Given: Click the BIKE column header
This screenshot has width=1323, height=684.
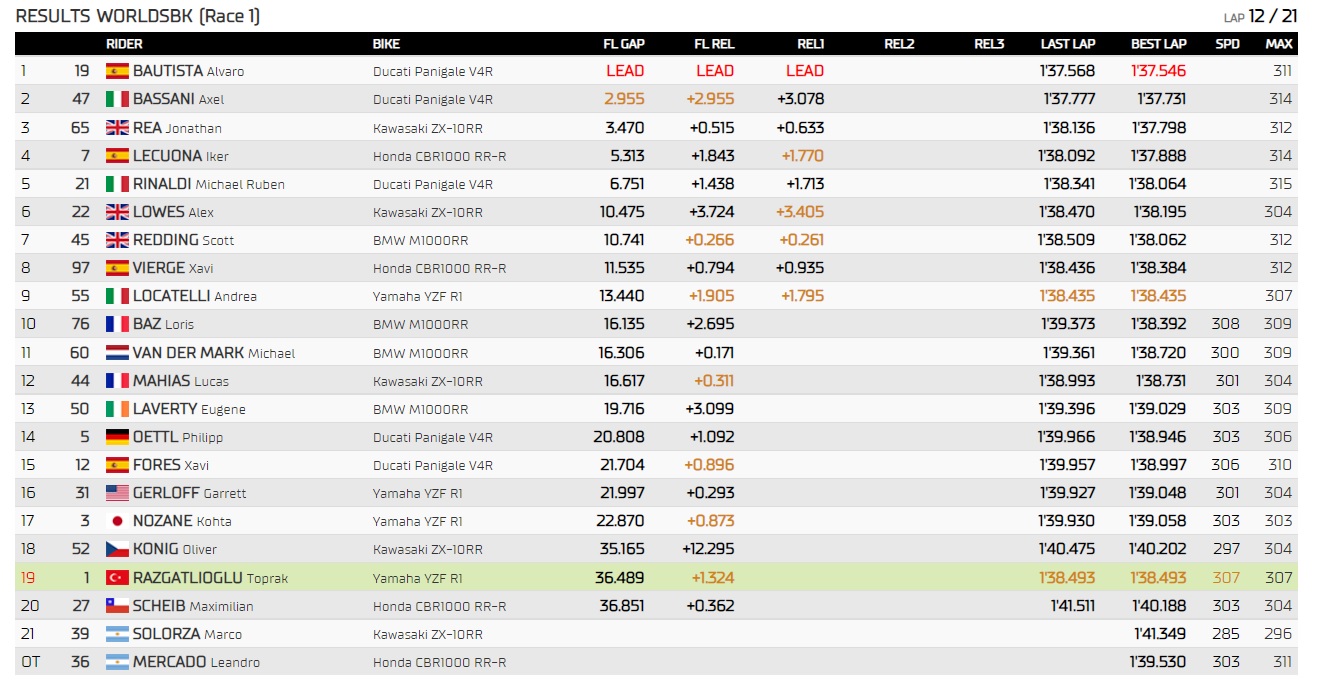Looking at the screenshot, I should 386,44.
